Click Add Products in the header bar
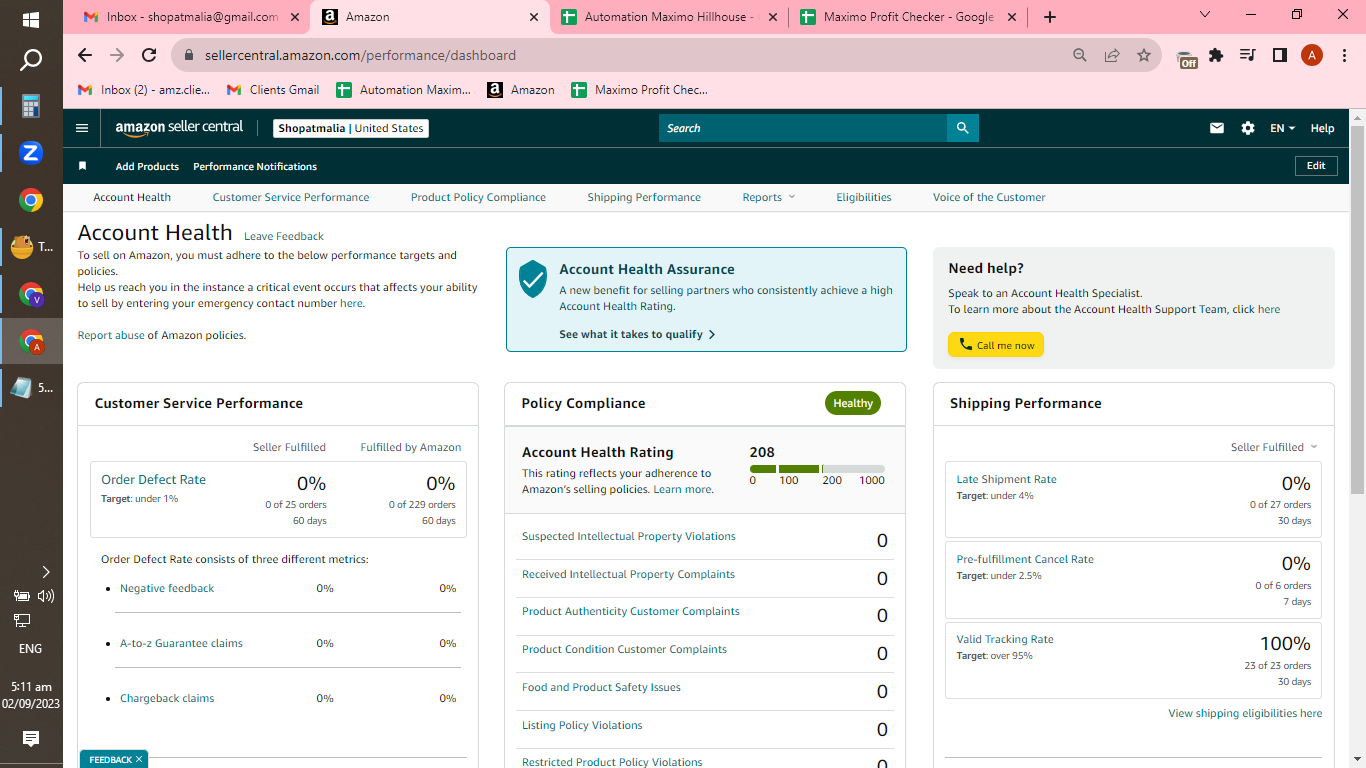The height and width of the screenshot is (768, 1366). (x=147, y=166)
